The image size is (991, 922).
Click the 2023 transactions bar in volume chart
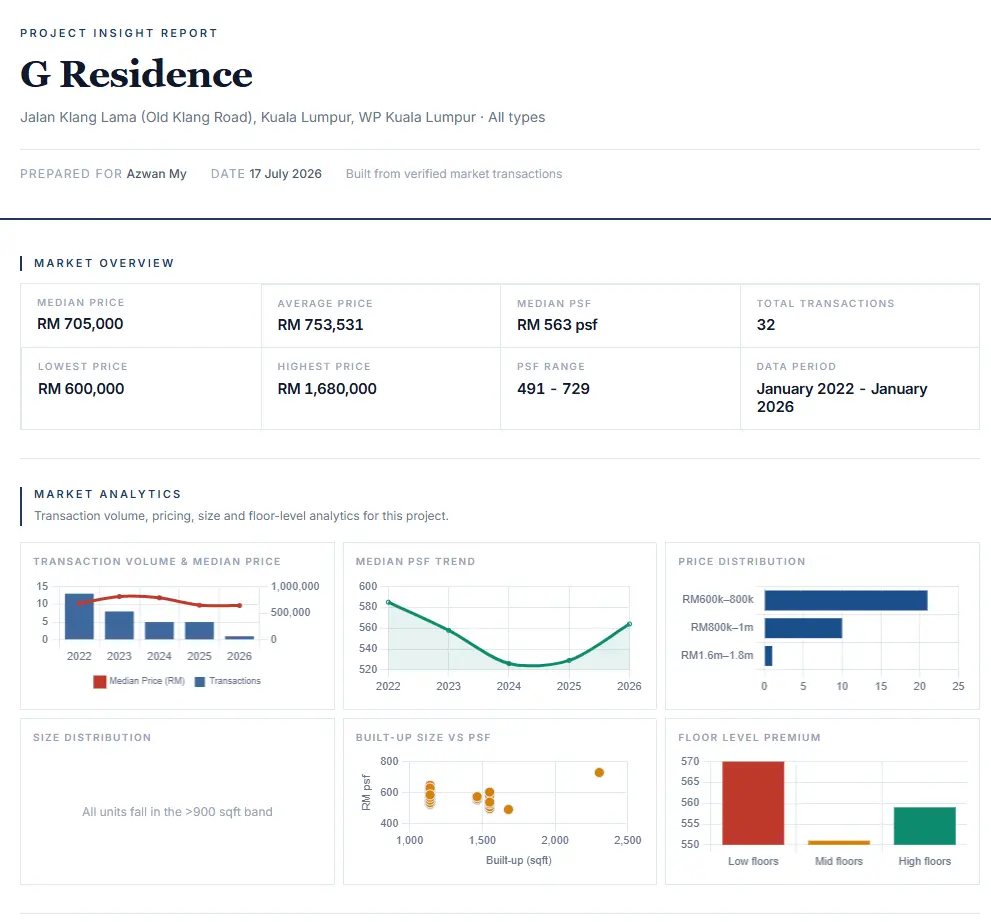tap(119, 626)
